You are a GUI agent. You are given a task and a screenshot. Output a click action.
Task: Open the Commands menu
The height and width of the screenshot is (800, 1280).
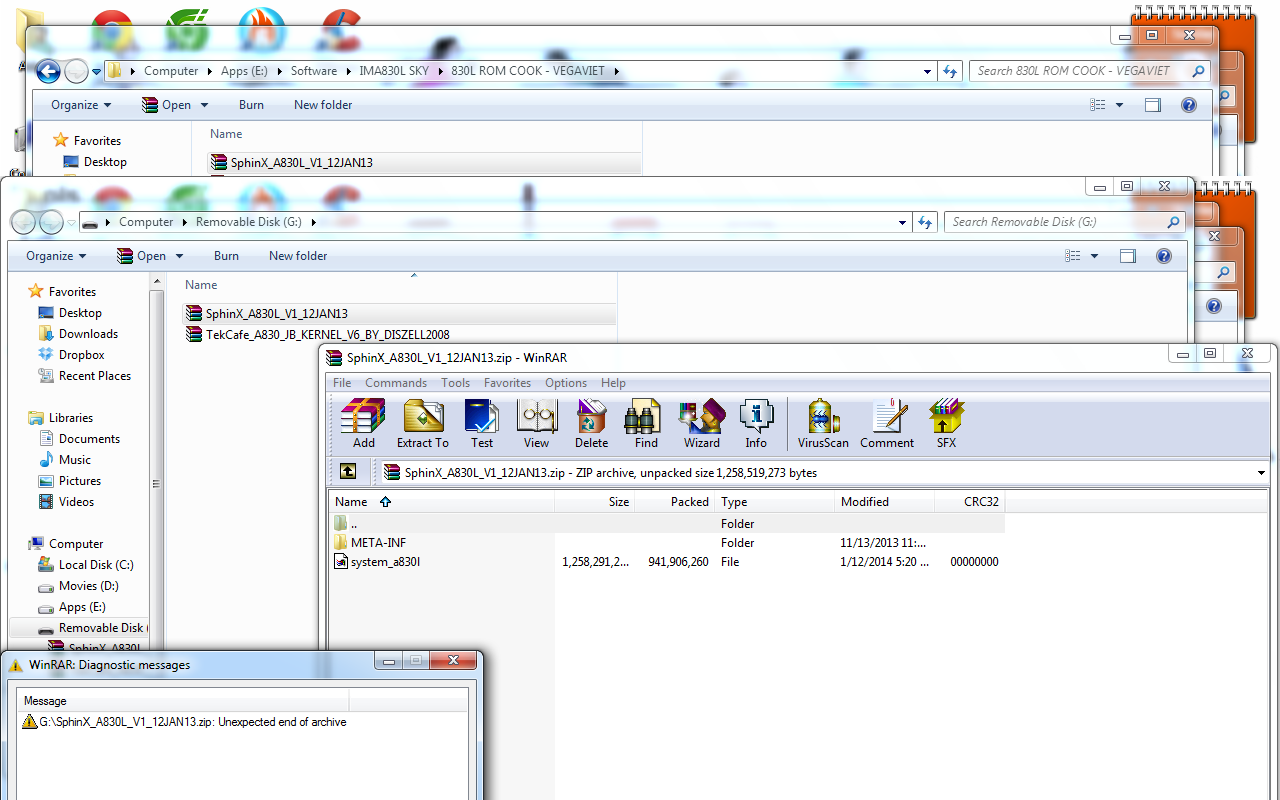[x=396, y=383]
